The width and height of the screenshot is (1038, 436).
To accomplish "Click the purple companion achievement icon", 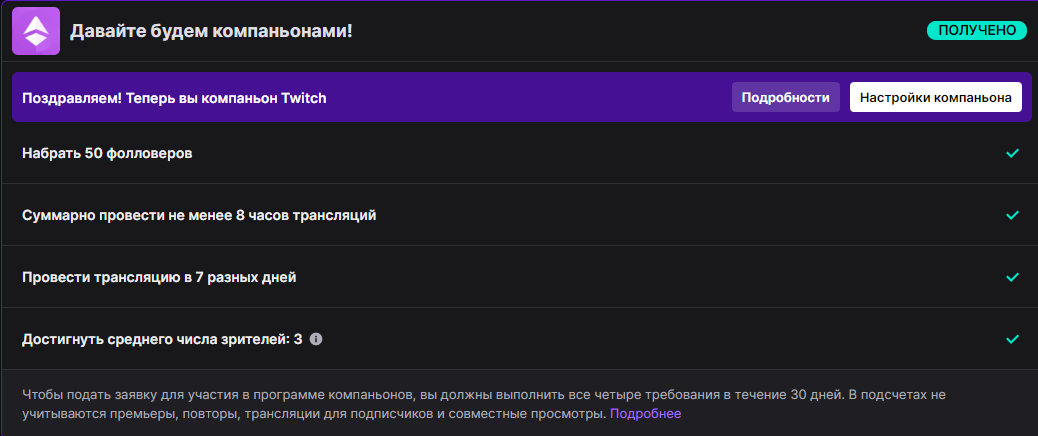I will point(36,30).
